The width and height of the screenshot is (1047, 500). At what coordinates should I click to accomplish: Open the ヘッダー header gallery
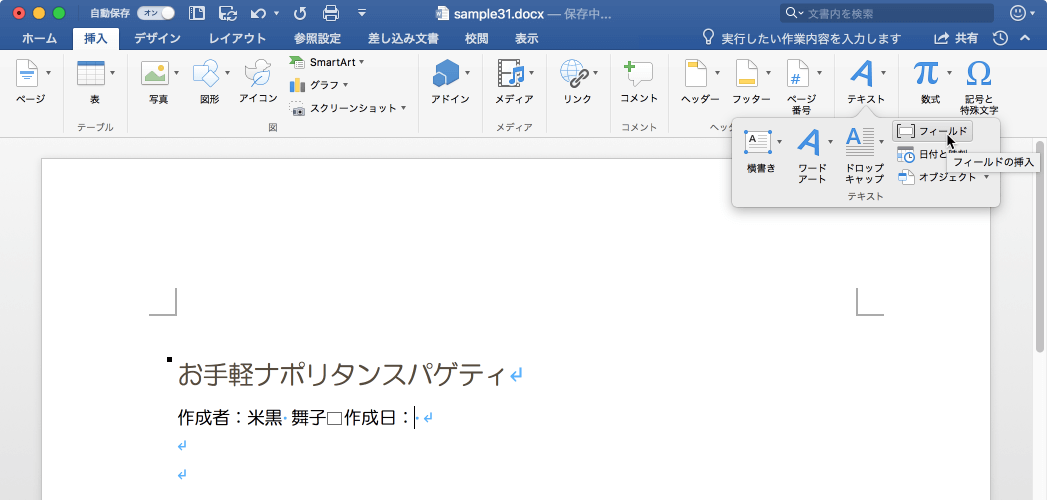(x=700, y=82)
